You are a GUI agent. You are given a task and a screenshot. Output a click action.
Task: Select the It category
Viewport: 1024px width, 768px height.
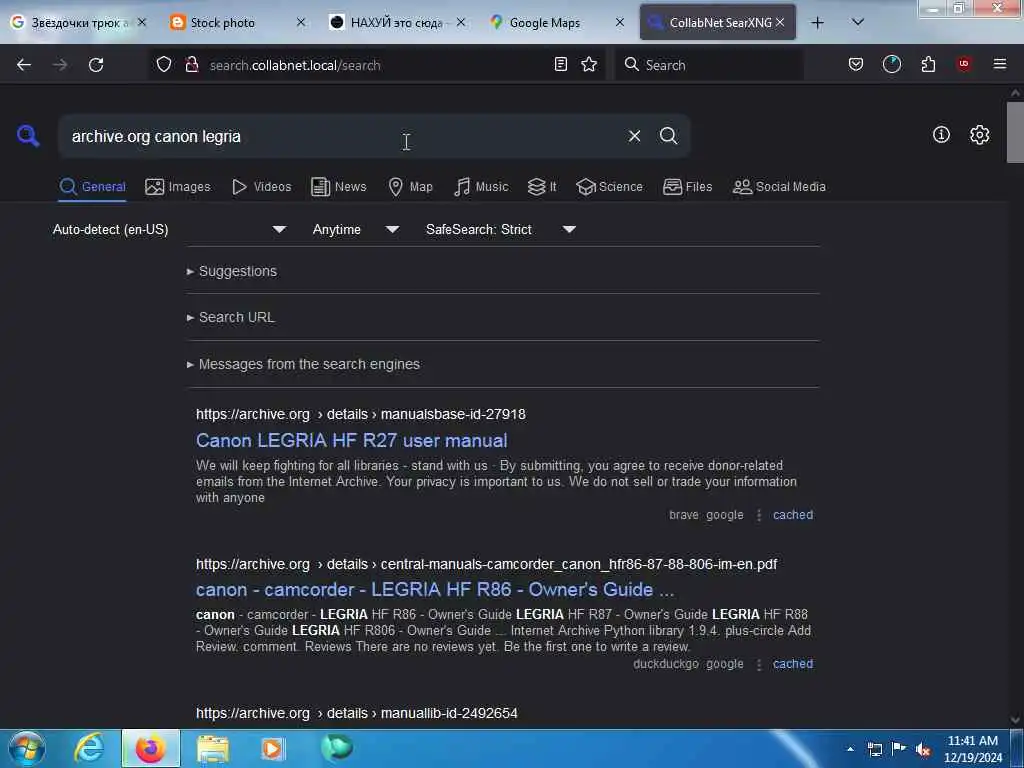coord(542,187)
